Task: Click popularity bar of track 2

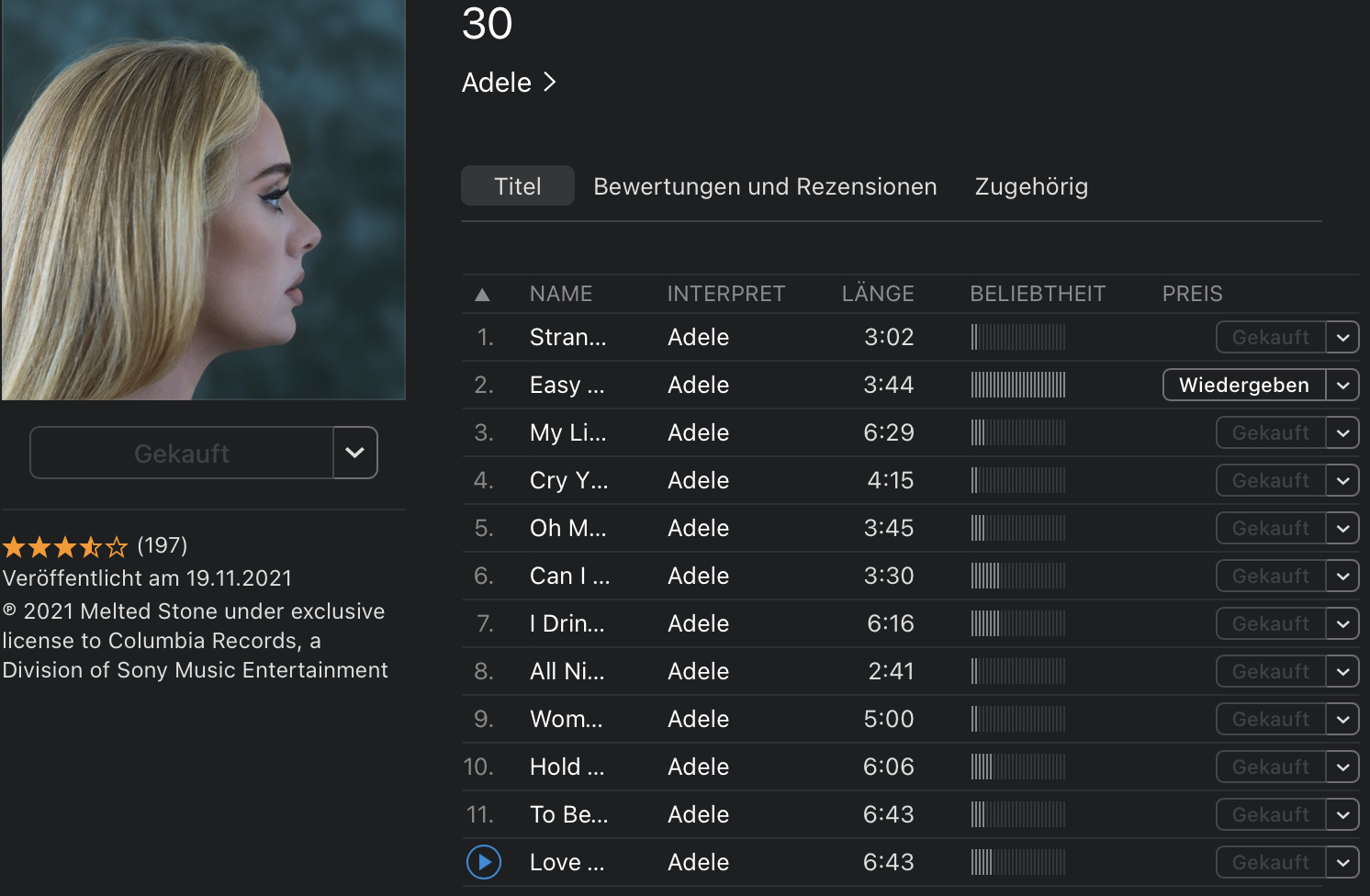Action: coord(1018,385)
